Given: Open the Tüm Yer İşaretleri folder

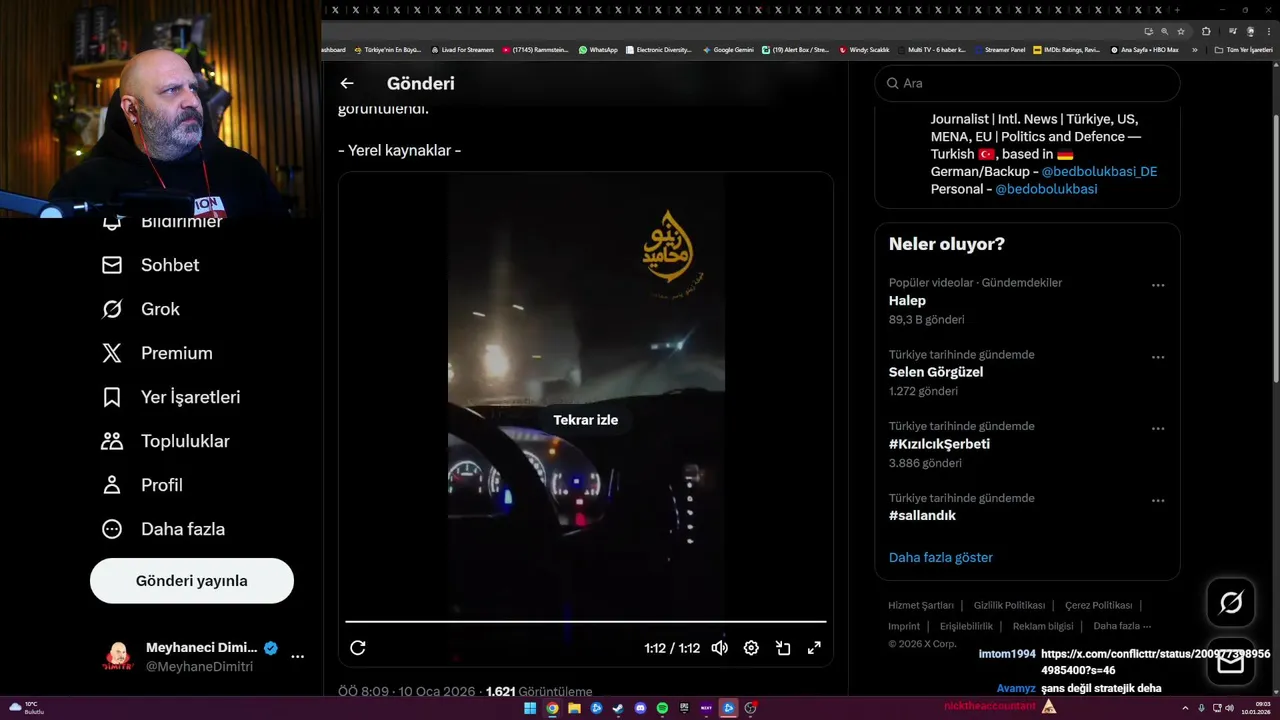Looking at the screenshot, I should 1243,49.
